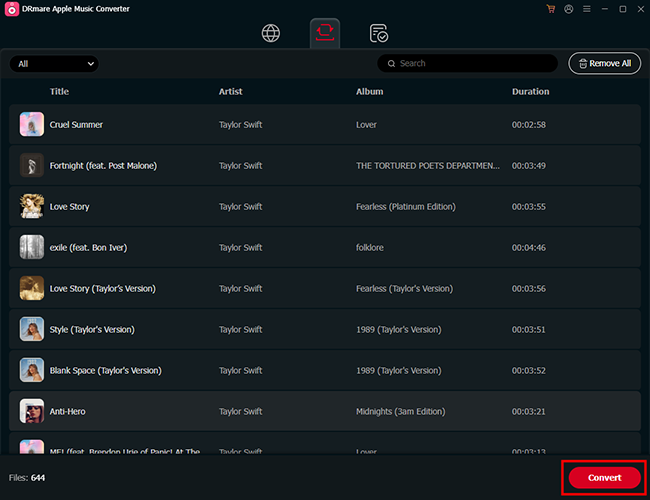This screenshot has height=500, width=650.
Task: Switch to the converting list tab
Action: pos(325,33)
